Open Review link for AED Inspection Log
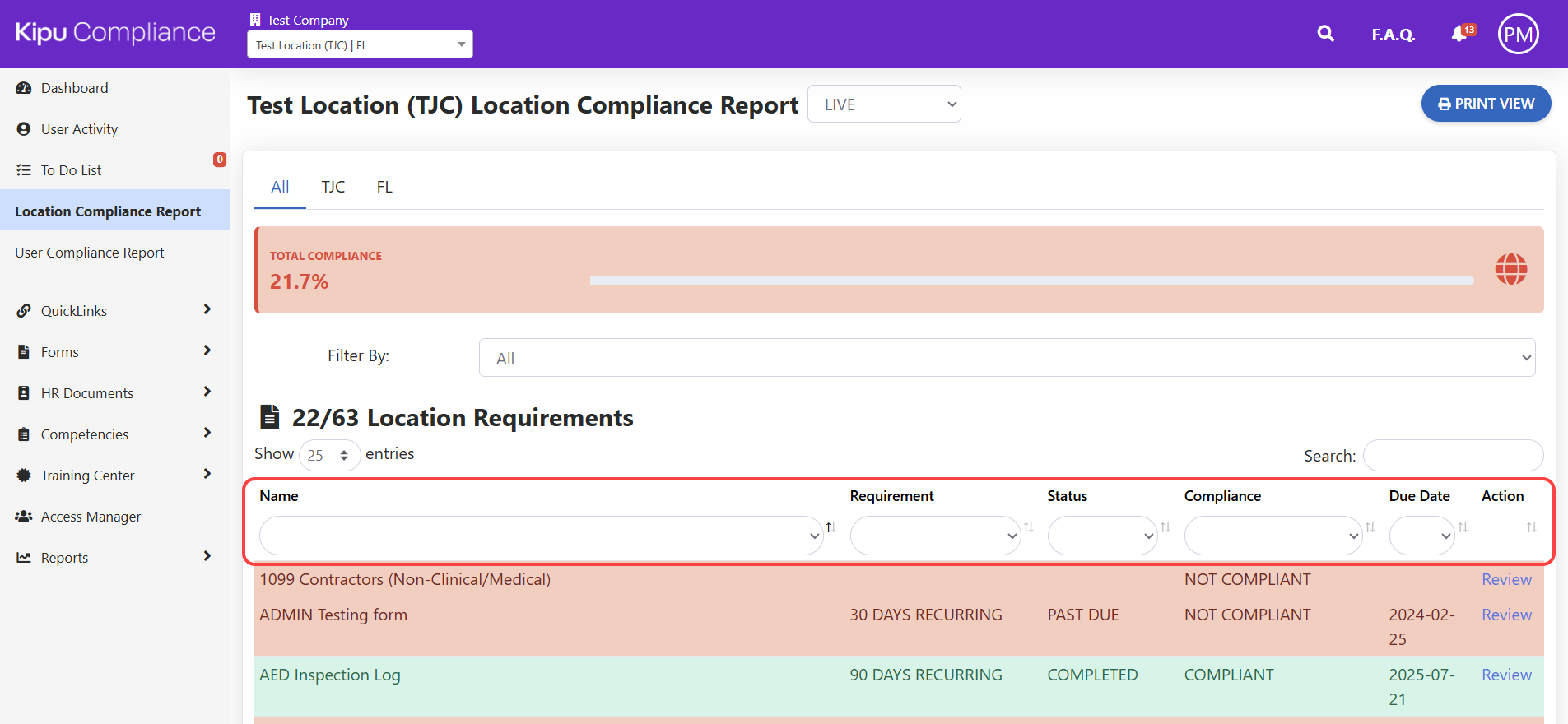Image resolution: width=1568 pixels, height=724 pixels. tap(1506, 675)
